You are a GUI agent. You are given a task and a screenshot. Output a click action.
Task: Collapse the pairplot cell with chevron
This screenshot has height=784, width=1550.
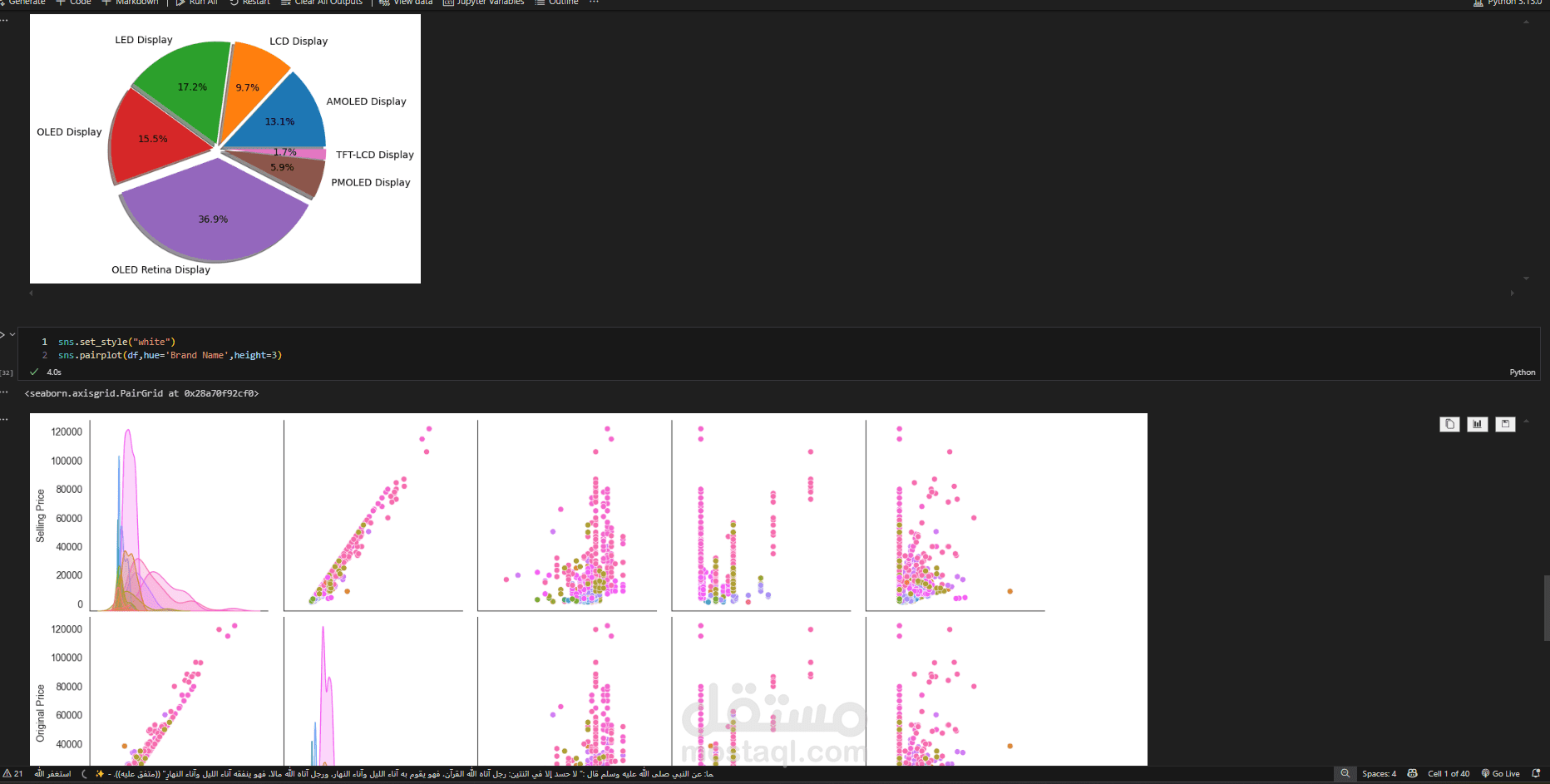[12, 334]
